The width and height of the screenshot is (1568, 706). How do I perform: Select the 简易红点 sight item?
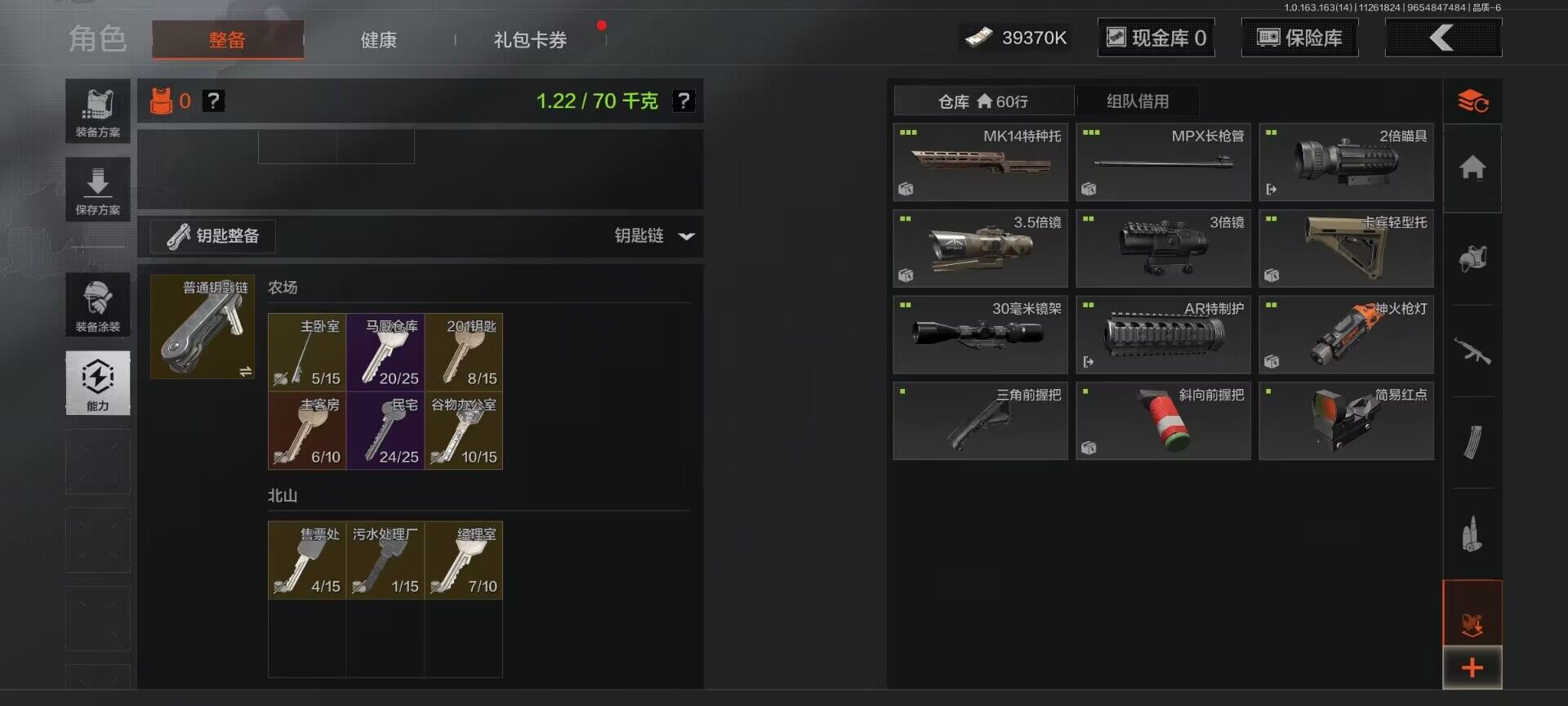click(1346, 421)
